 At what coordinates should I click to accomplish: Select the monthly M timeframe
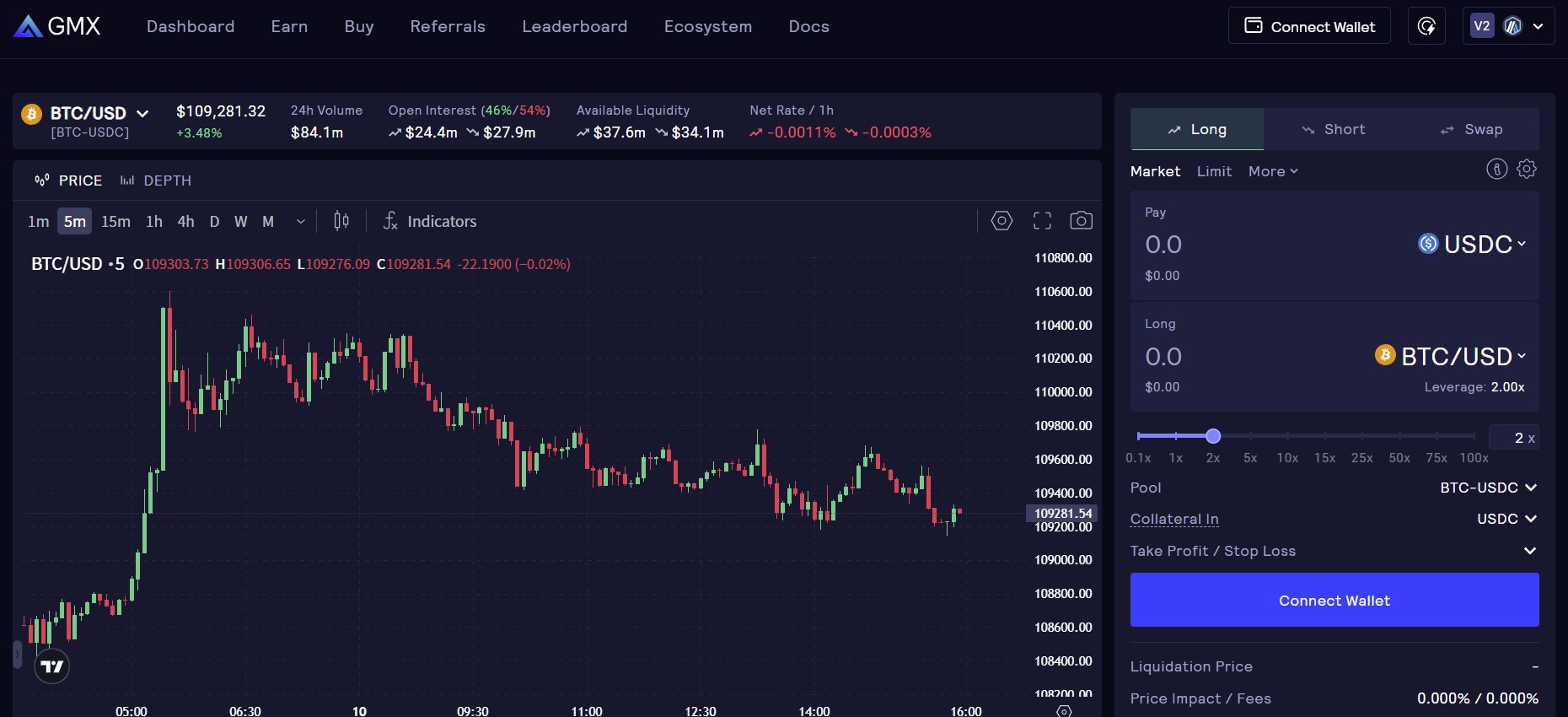[x=268, y=222]
